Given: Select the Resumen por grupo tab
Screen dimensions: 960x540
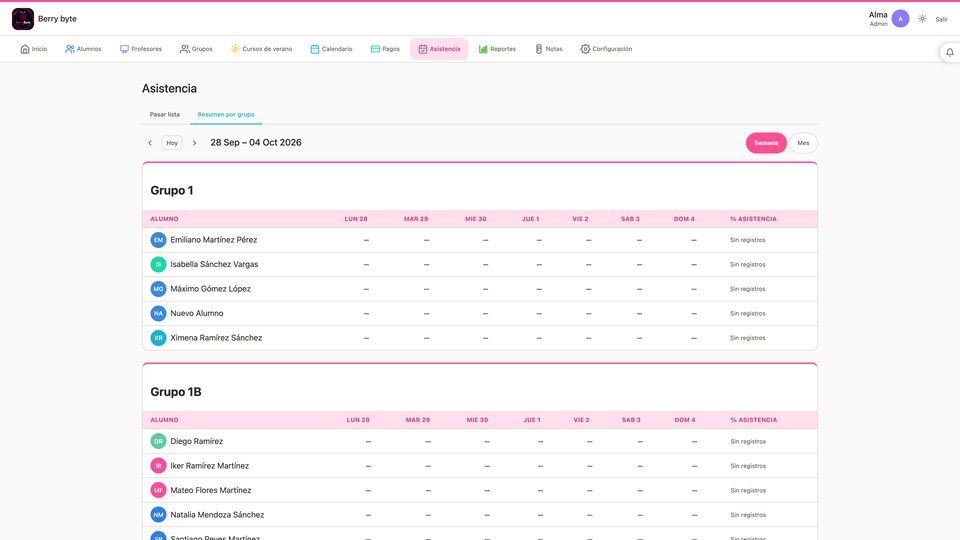Looking at the screenshot, I should (226, 114).
